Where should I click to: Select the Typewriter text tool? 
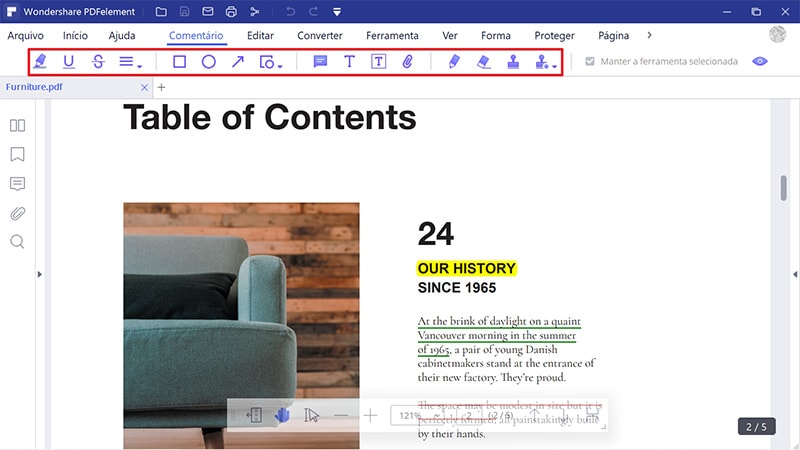(x=349, y=62)
